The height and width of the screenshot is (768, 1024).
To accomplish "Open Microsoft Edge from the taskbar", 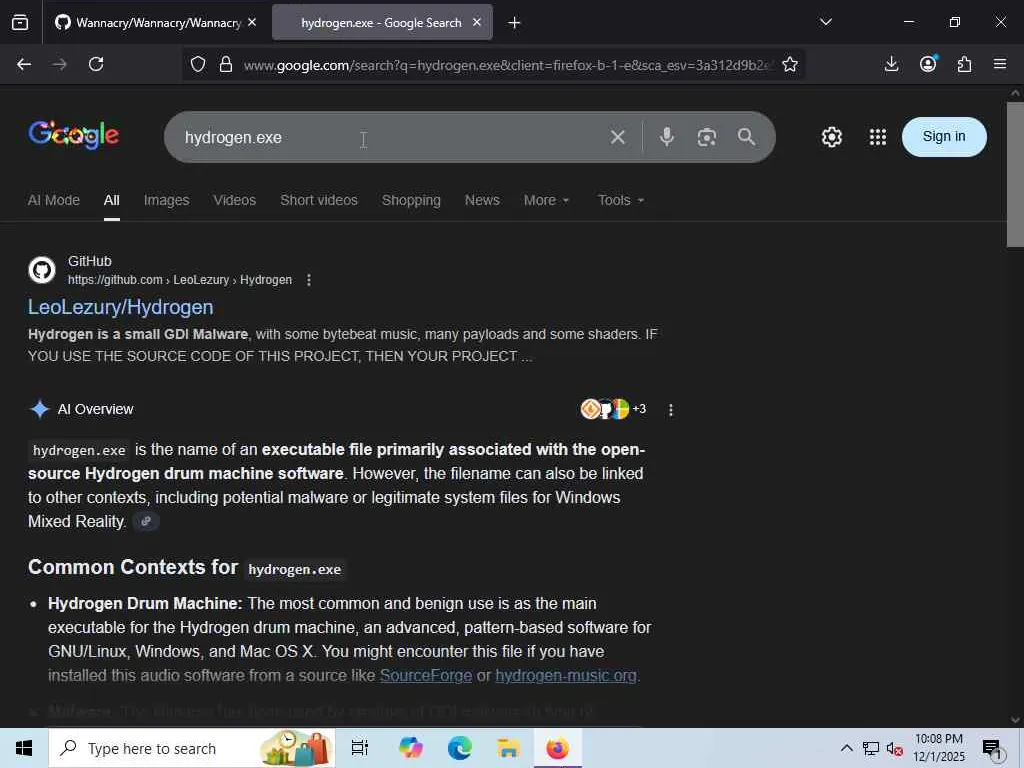I will click(460, 748).
